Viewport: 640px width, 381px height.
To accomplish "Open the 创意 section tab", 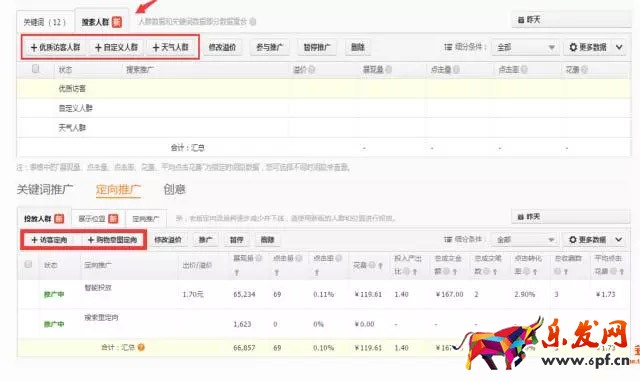I will click(174, 189).
